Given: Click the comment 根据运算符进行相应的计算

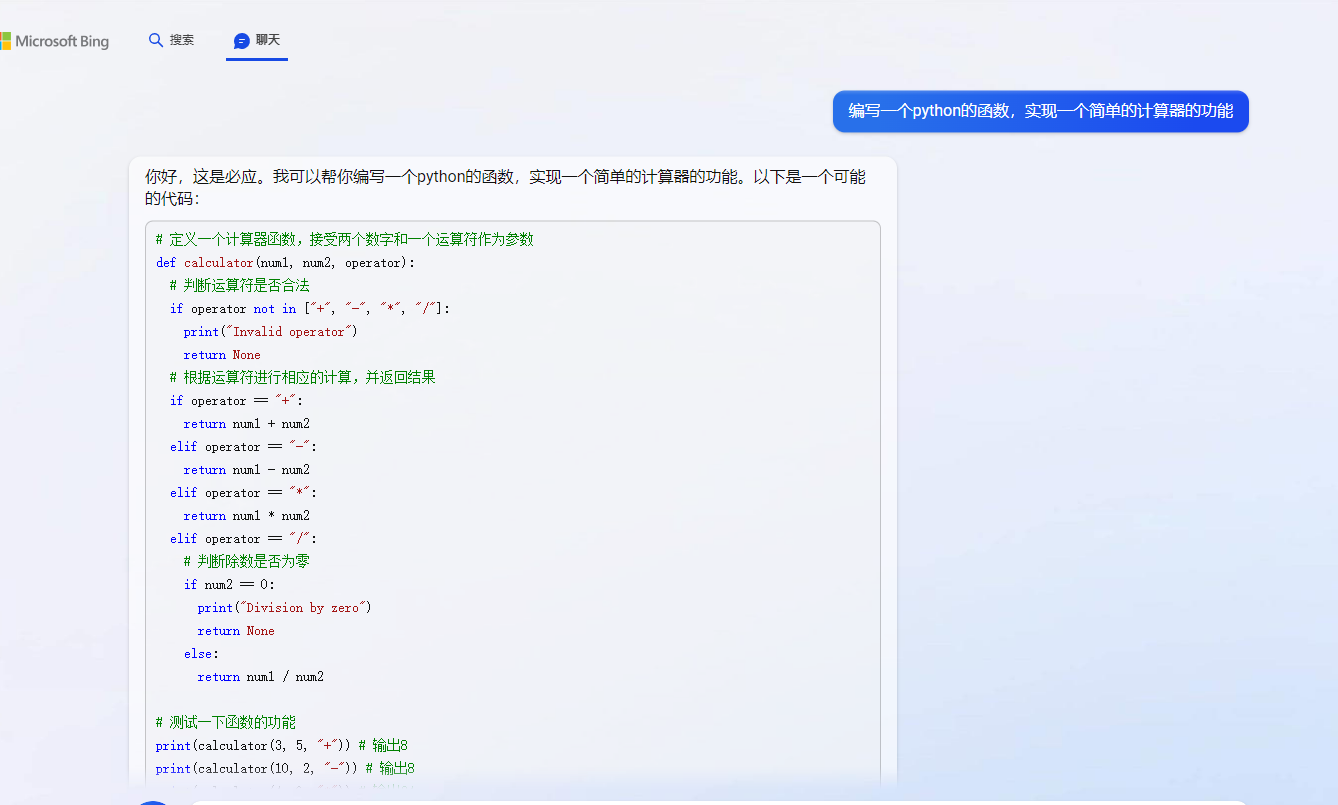Looking at the screenshot, I should [303, 378].
